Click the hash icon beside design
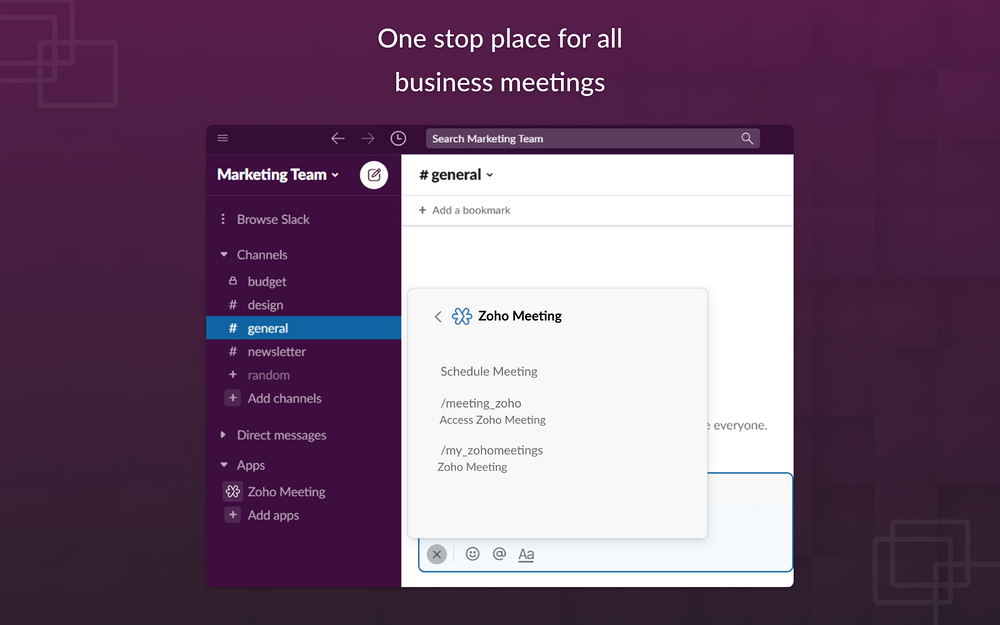1000x625 pixels. coord(233,305)
